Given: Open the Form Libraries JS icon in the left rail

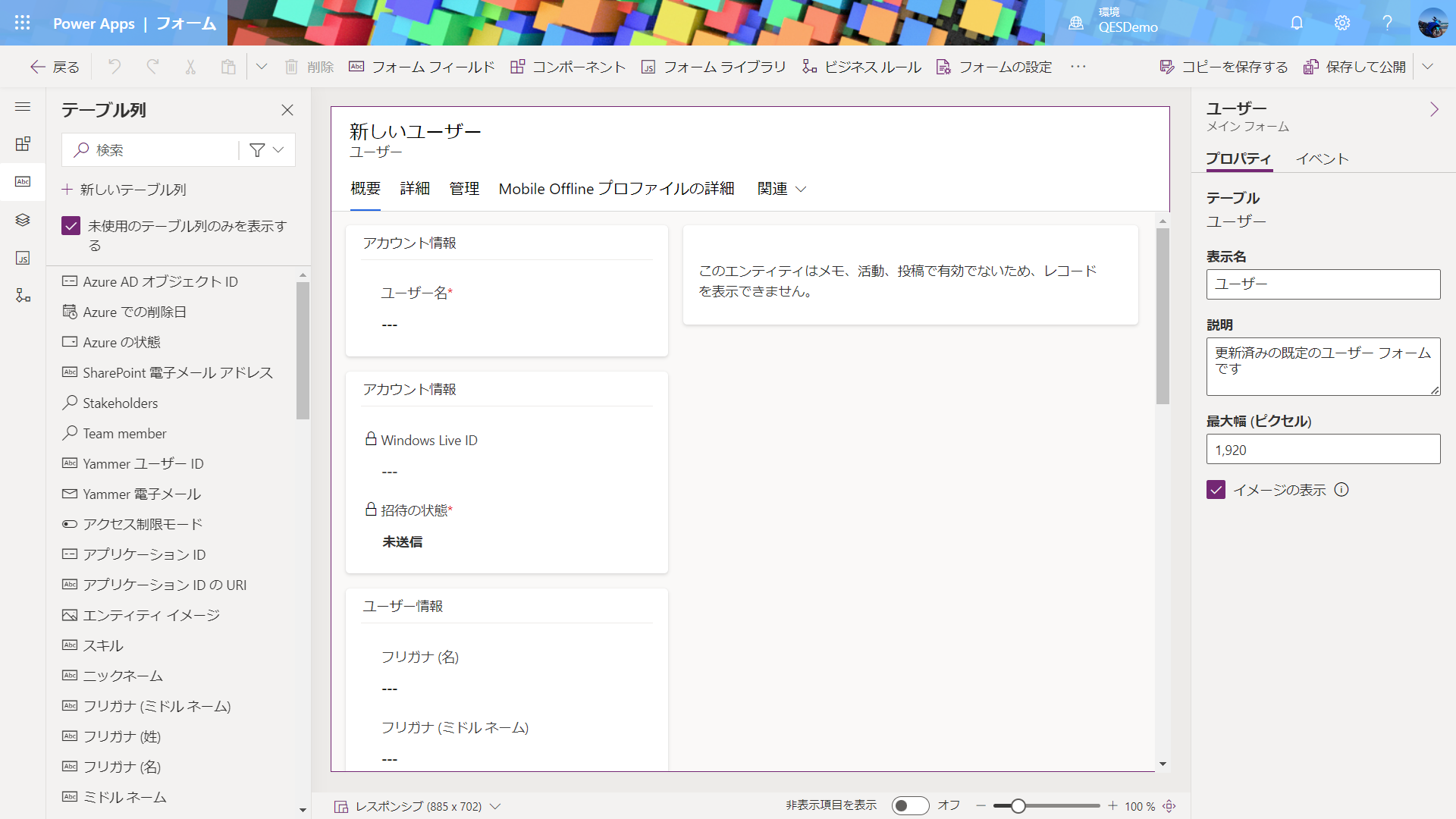Looking at the screenshot, I should point(23,258).
